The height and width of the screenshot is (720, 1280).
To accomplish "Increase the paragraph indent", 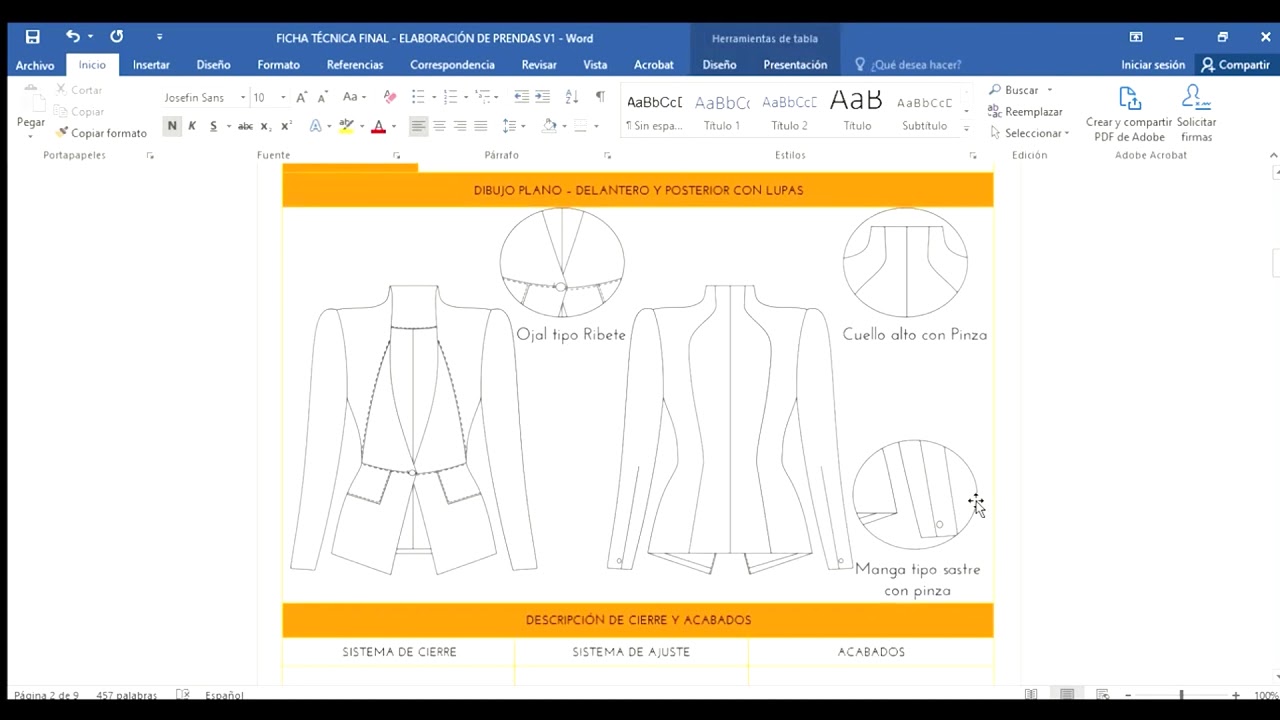I will 543,97.
